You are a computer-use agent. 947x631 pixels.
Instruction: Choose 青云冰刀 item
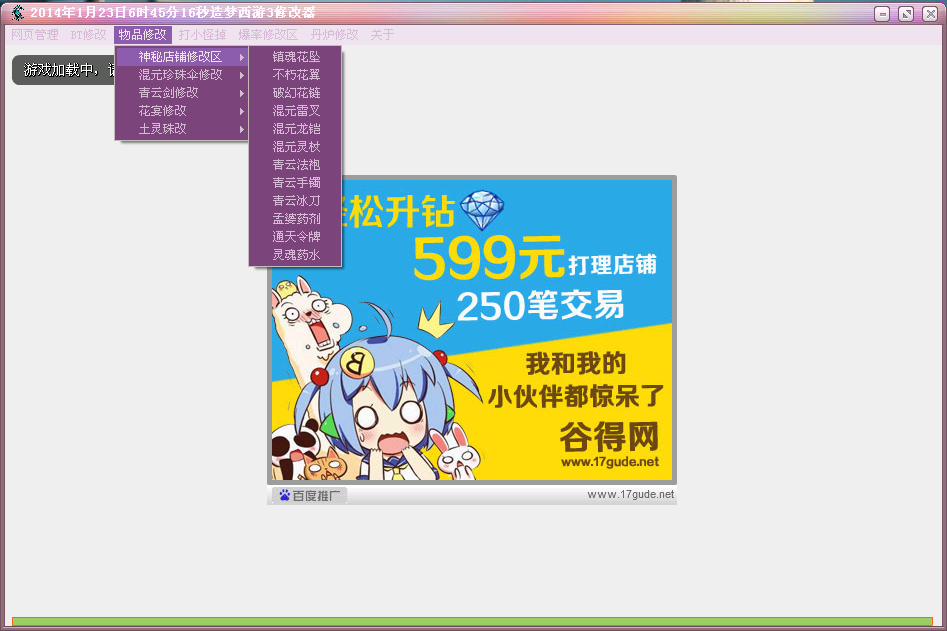[296, 200]
